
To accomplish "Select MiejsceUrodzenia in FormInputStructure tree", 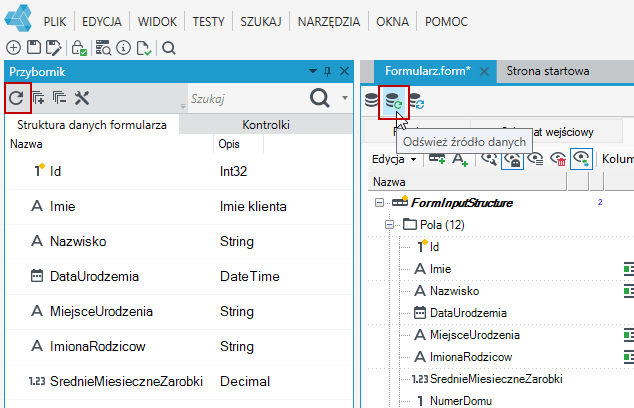I will pyautogui.click(x=475, y=335).
